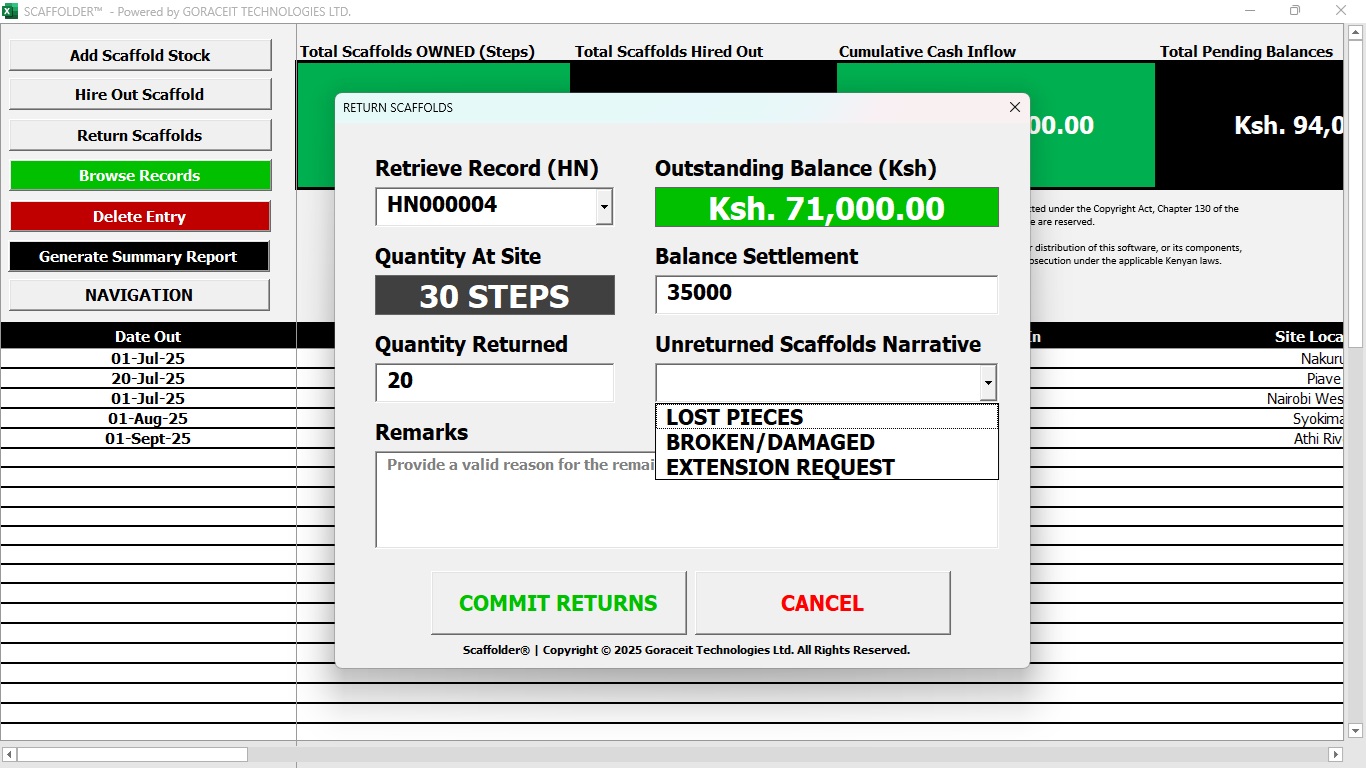Focus the Quantity Returned field

494,382
